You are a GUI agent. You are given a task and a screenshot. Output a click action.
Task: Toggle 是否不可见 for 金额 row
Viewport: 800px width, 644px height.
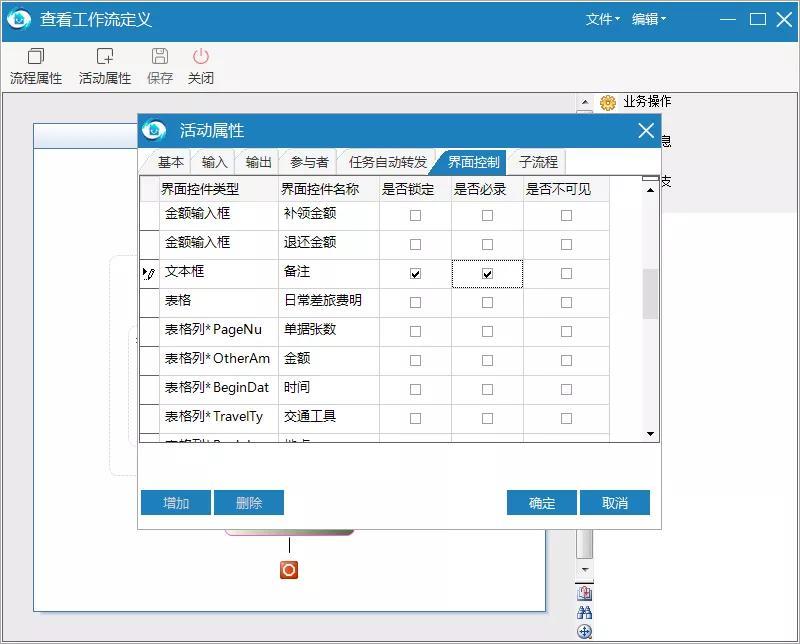click(x=566, y=361)
